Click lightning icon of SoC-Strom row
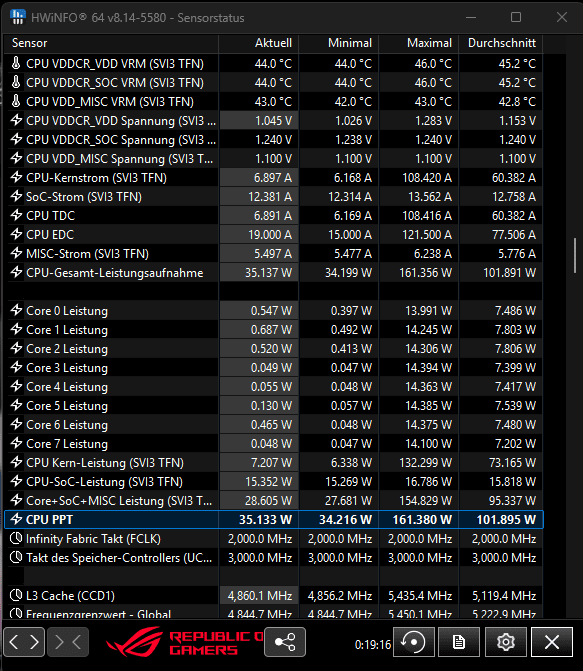This screenshot has width=583, height=671. coord(16,196)
